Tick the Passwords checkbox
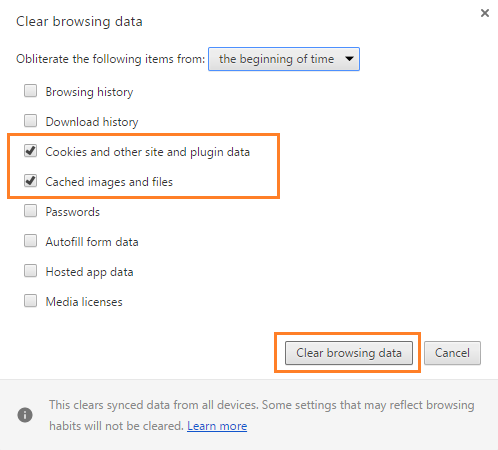 30,211
